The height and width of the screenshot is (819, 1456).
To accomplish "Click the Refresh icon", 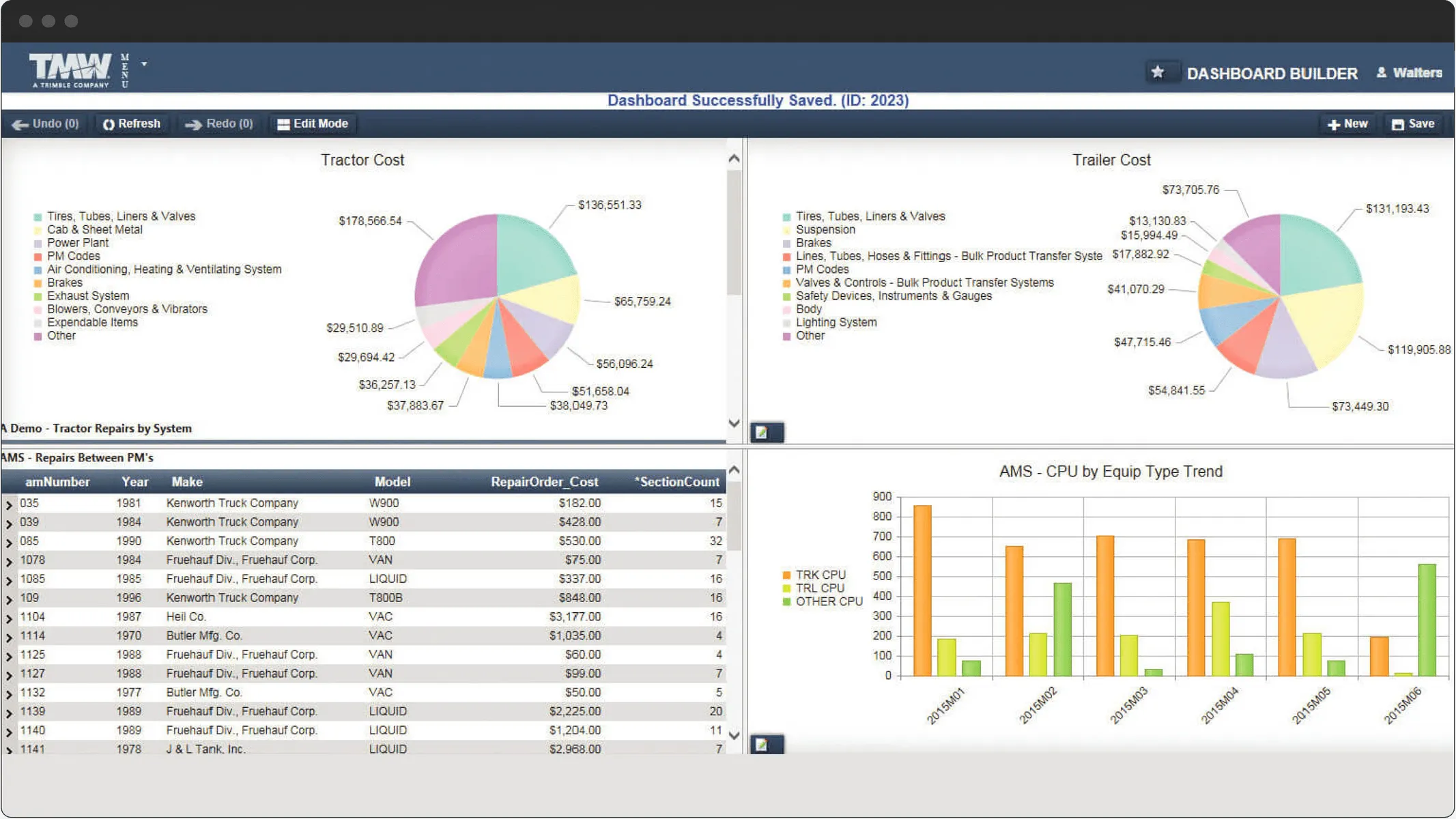I will tap(109, 124).
